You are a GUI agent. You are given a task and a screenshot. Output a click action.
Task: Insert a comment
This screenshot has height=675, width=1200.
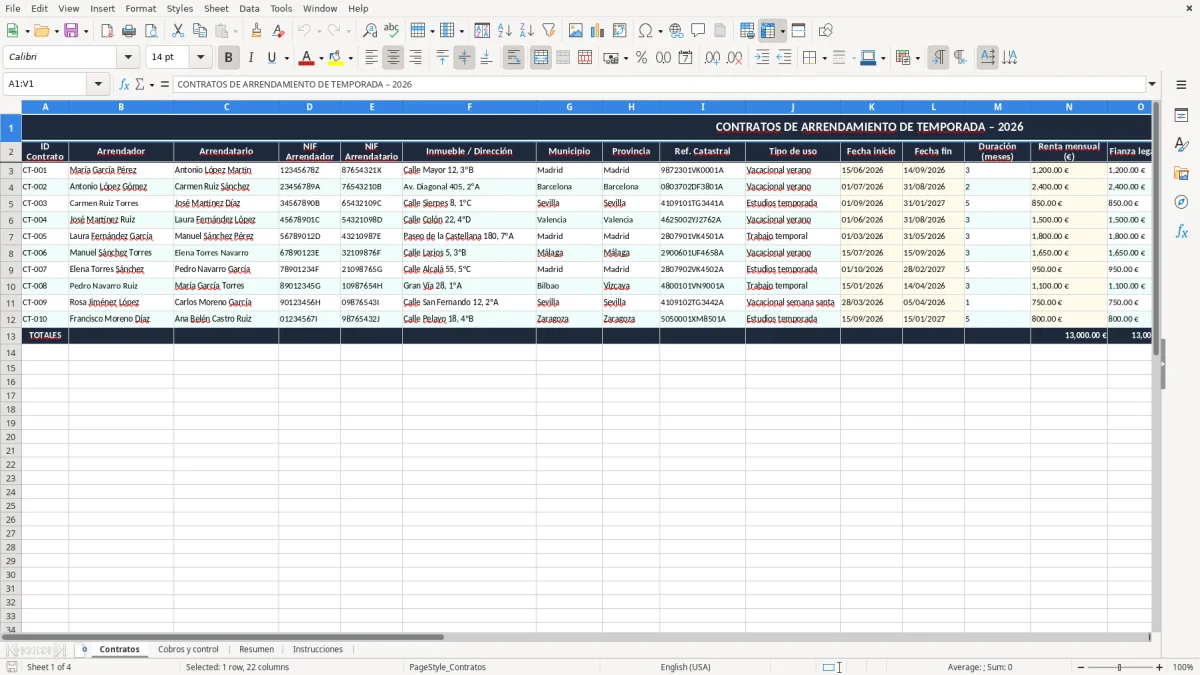(x=698, y=31)
